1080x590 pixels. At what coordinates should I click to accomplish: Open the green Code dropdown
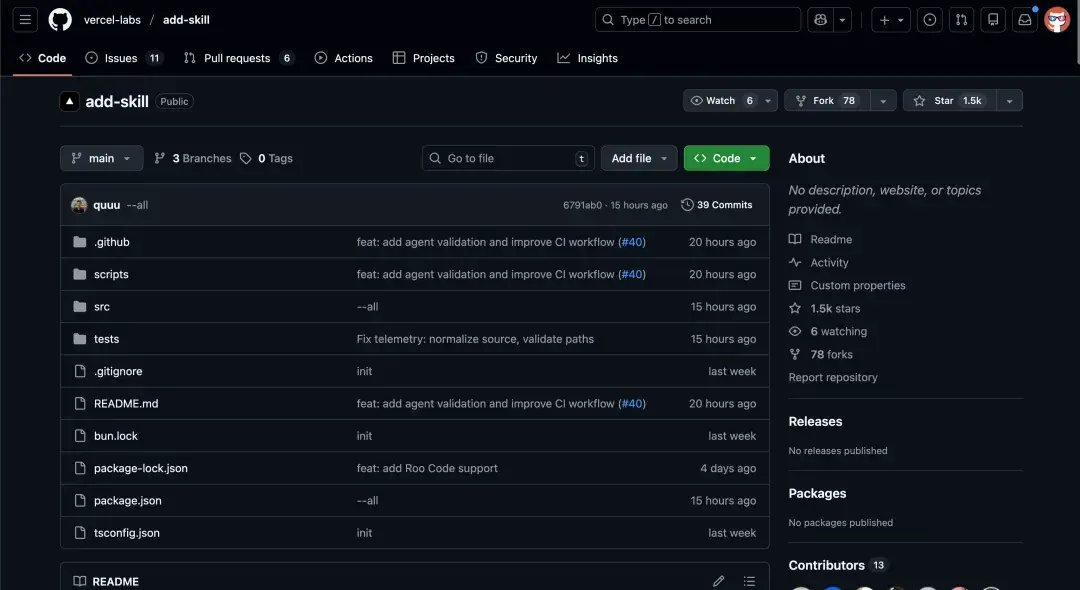726,158
